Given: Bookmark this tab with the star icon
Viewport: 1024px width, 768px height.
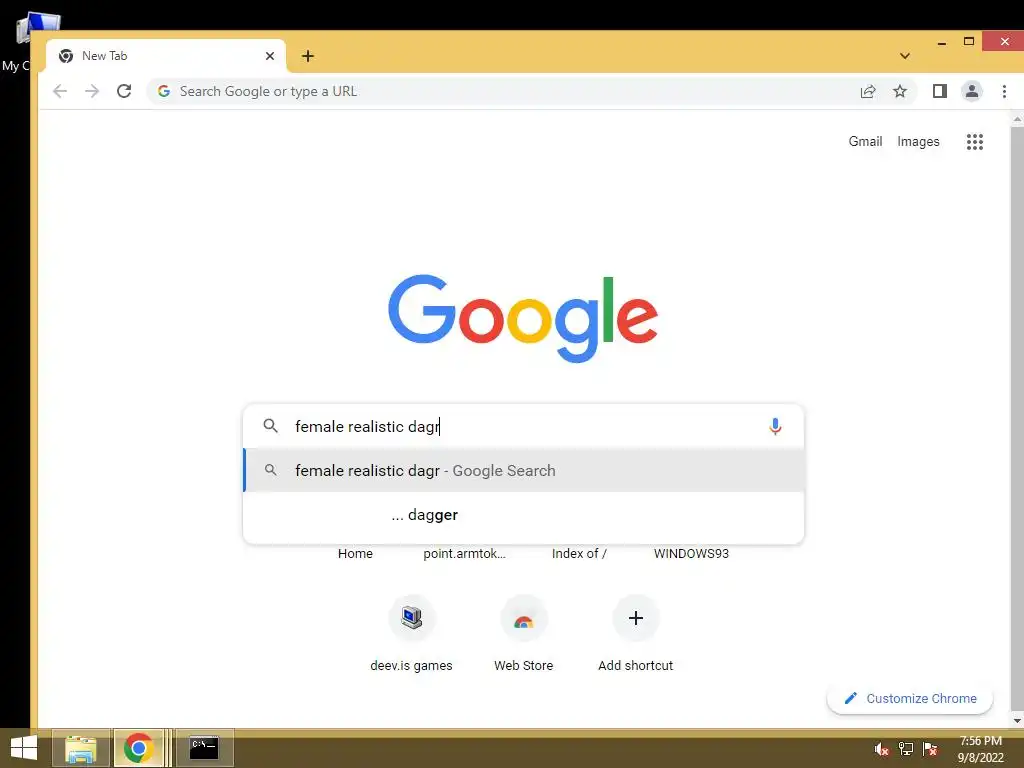Looking at the screenshot, I should [900, 91].
